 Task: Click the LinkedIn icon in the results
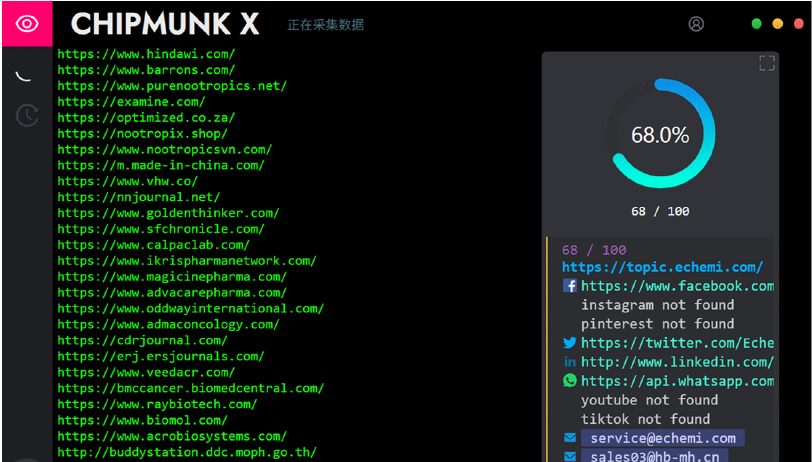tap(570, 362)
